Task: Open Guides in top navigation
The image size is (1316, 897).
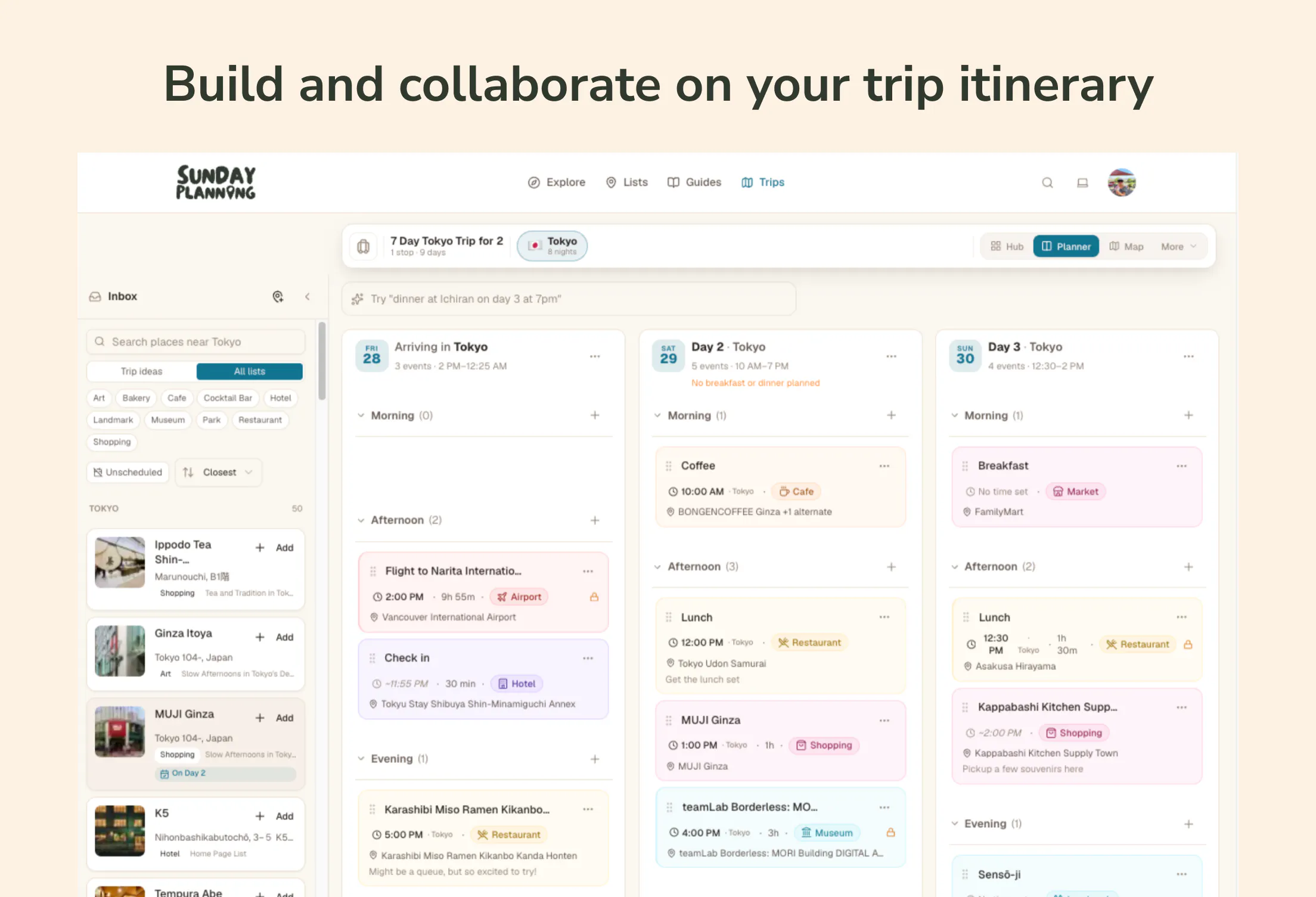Action: (694, 182)
